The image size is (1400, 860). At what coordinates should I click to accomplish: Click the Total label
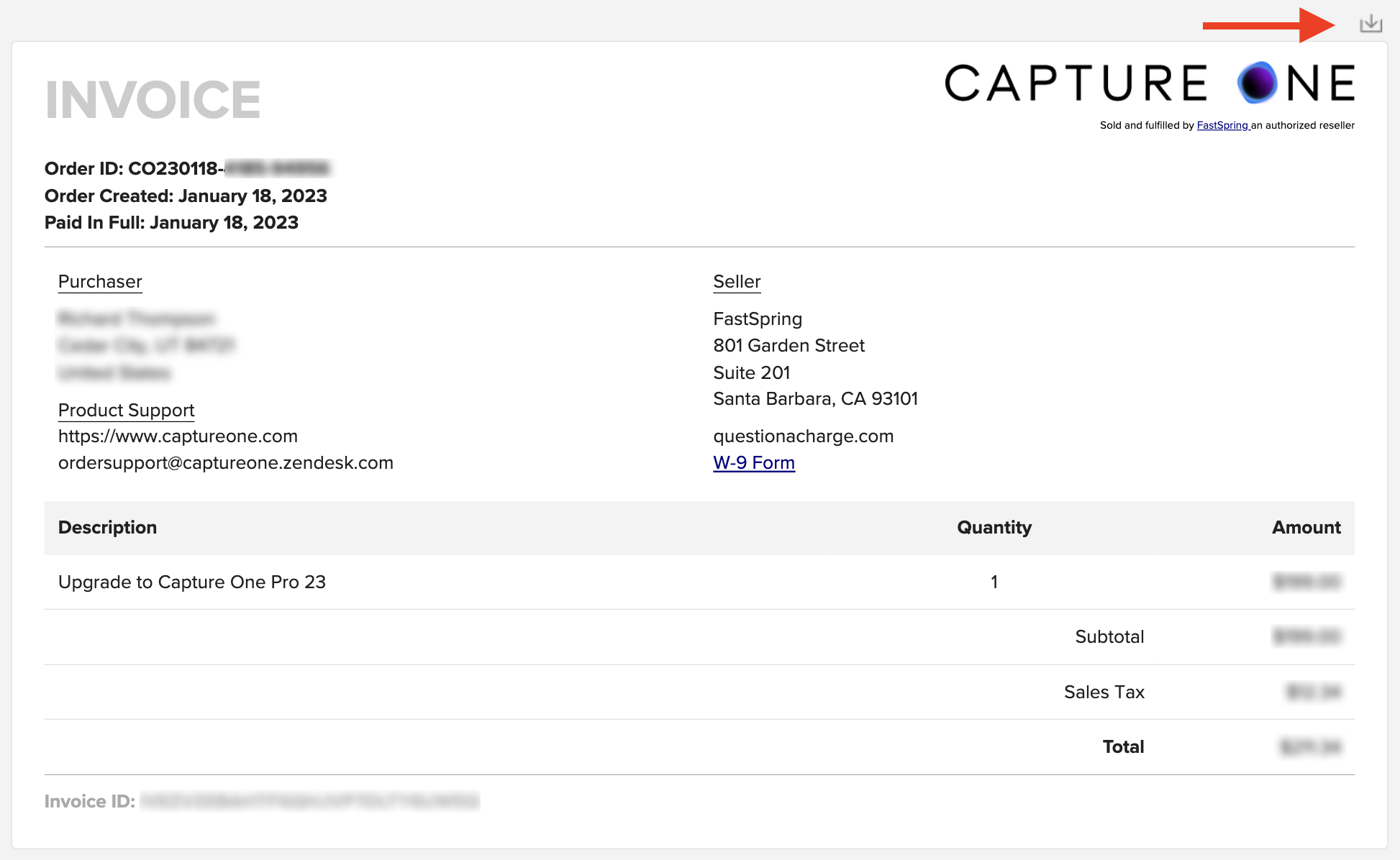click(x=1123, y=746)
